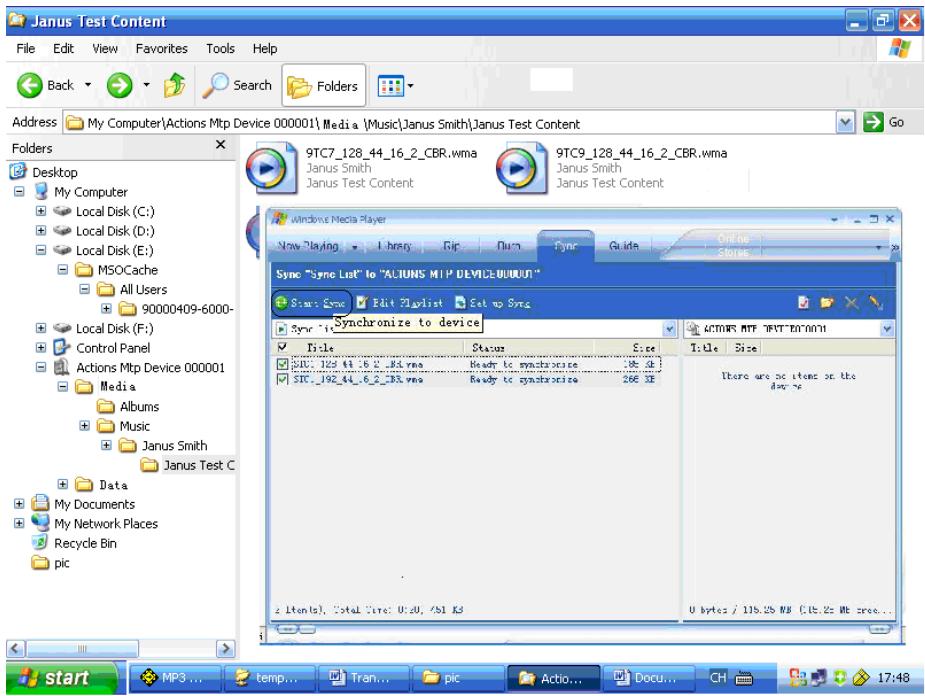This screenshot has width=925, height=696.
Task: Toggle the select-all checkbox in sync list header
Action: [282, 347]
